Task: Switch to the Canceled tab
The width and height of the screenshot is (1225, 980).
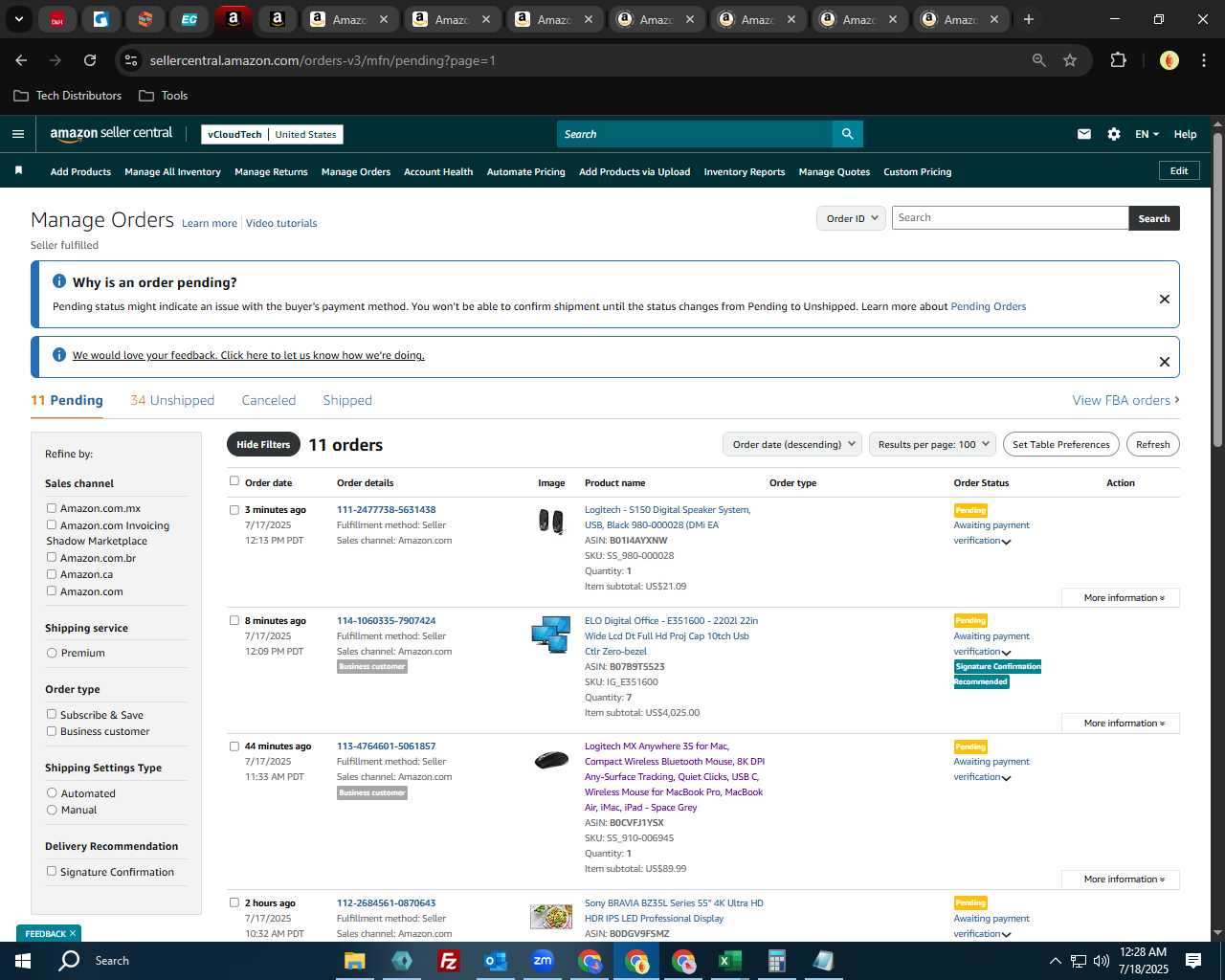Action: coord(269,400)
